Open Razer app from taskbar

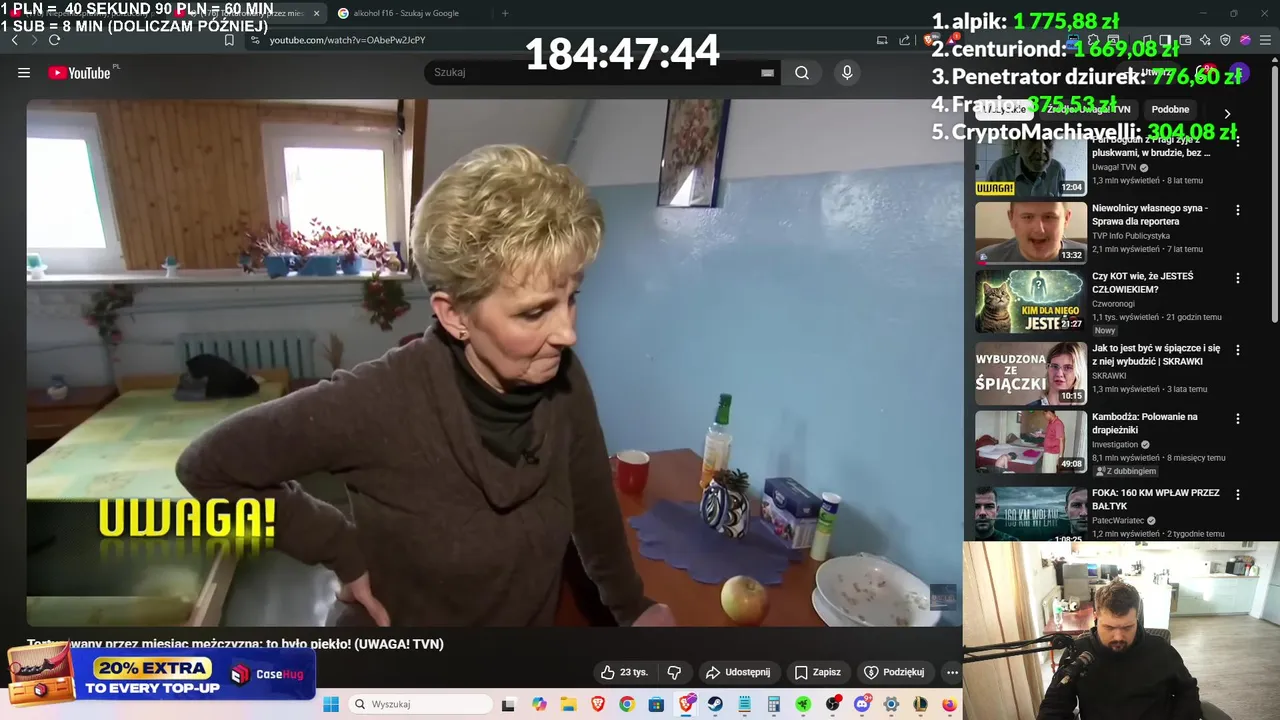[x=803, y=705]
